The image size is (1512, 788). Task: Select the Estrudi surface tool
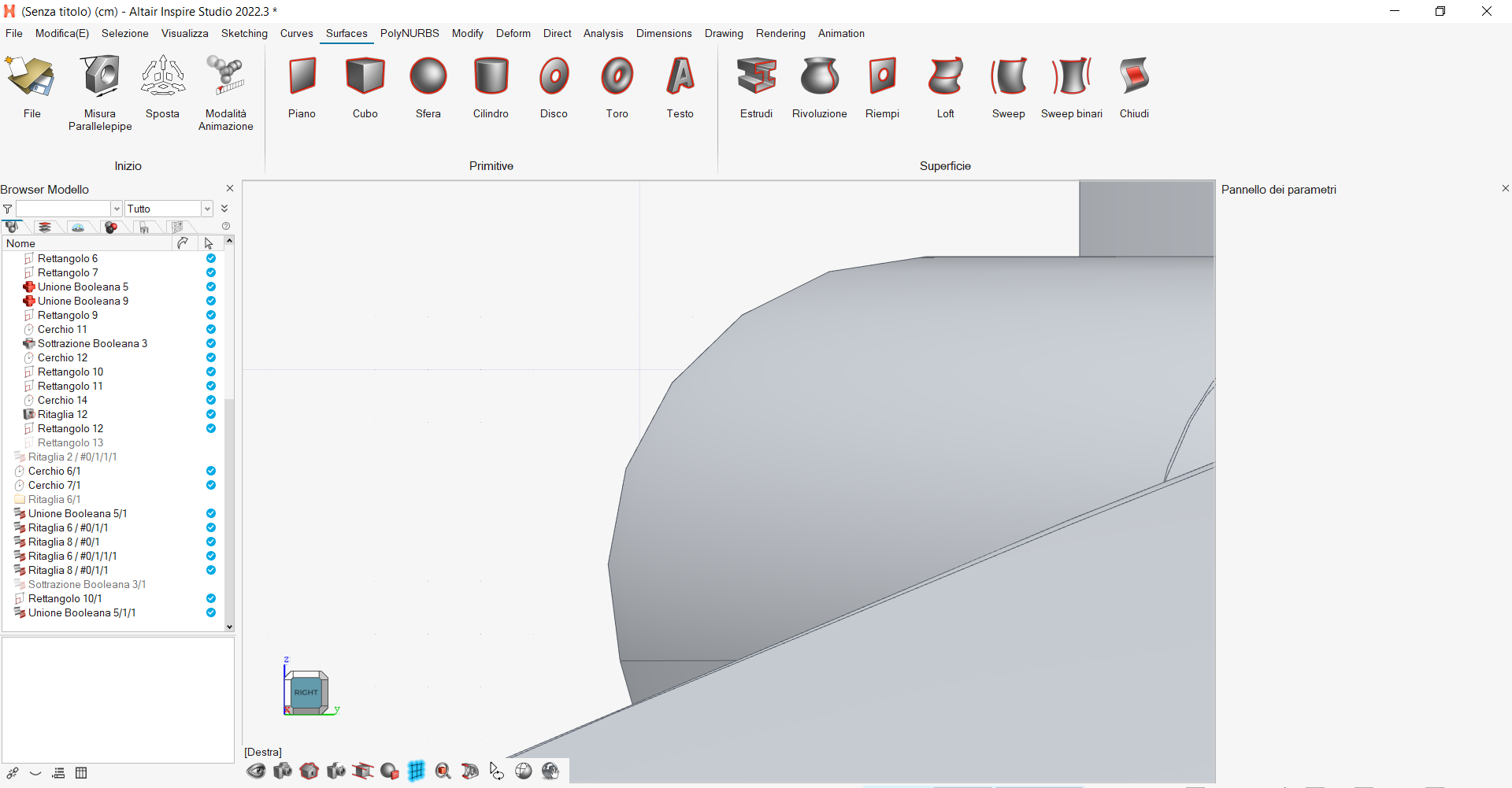click(x=756, y=87)
